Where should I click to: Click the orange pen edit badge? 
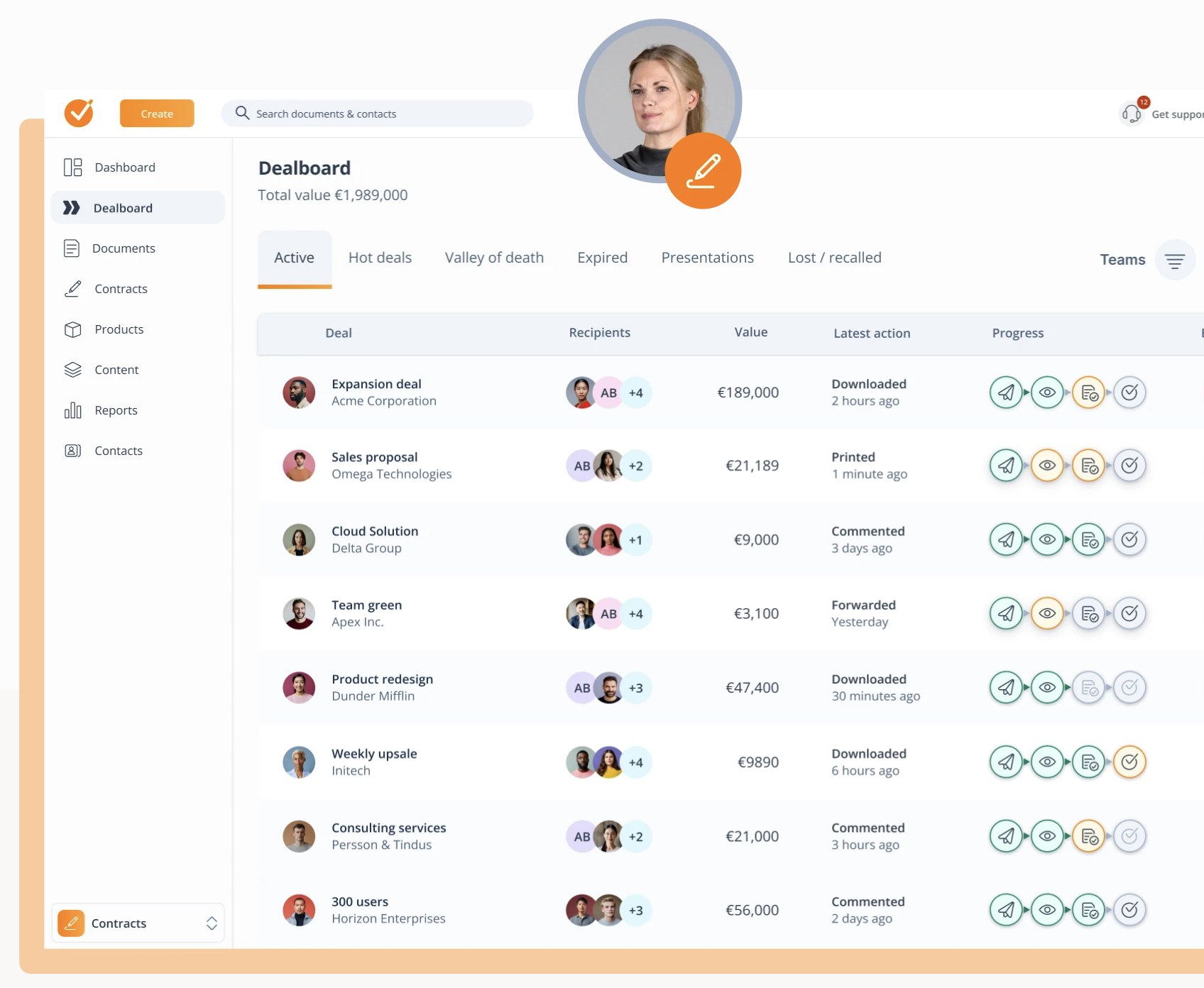pos(703,171)
